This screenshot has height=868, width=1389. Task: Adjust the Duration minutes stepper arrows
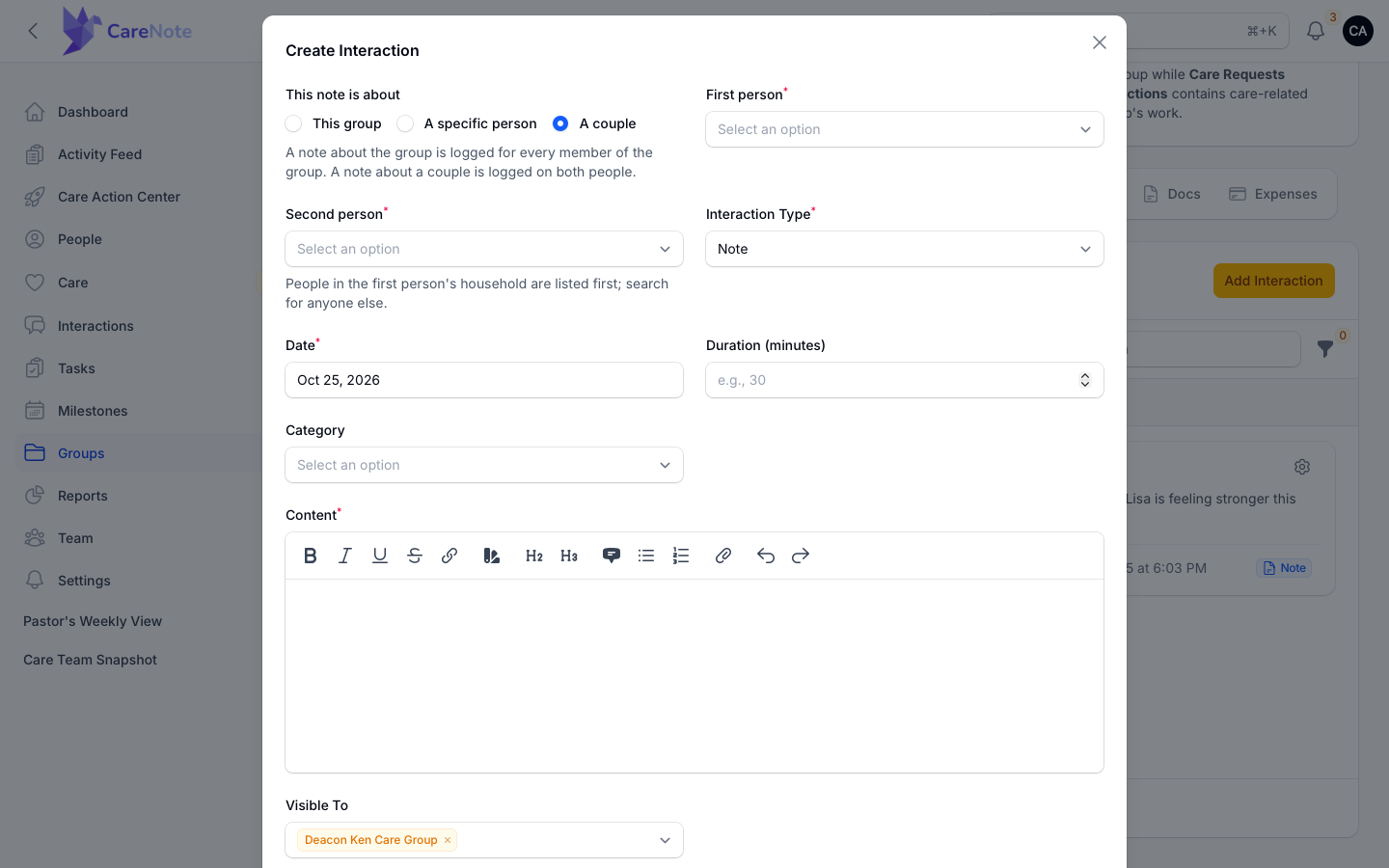pos(1085,380)
